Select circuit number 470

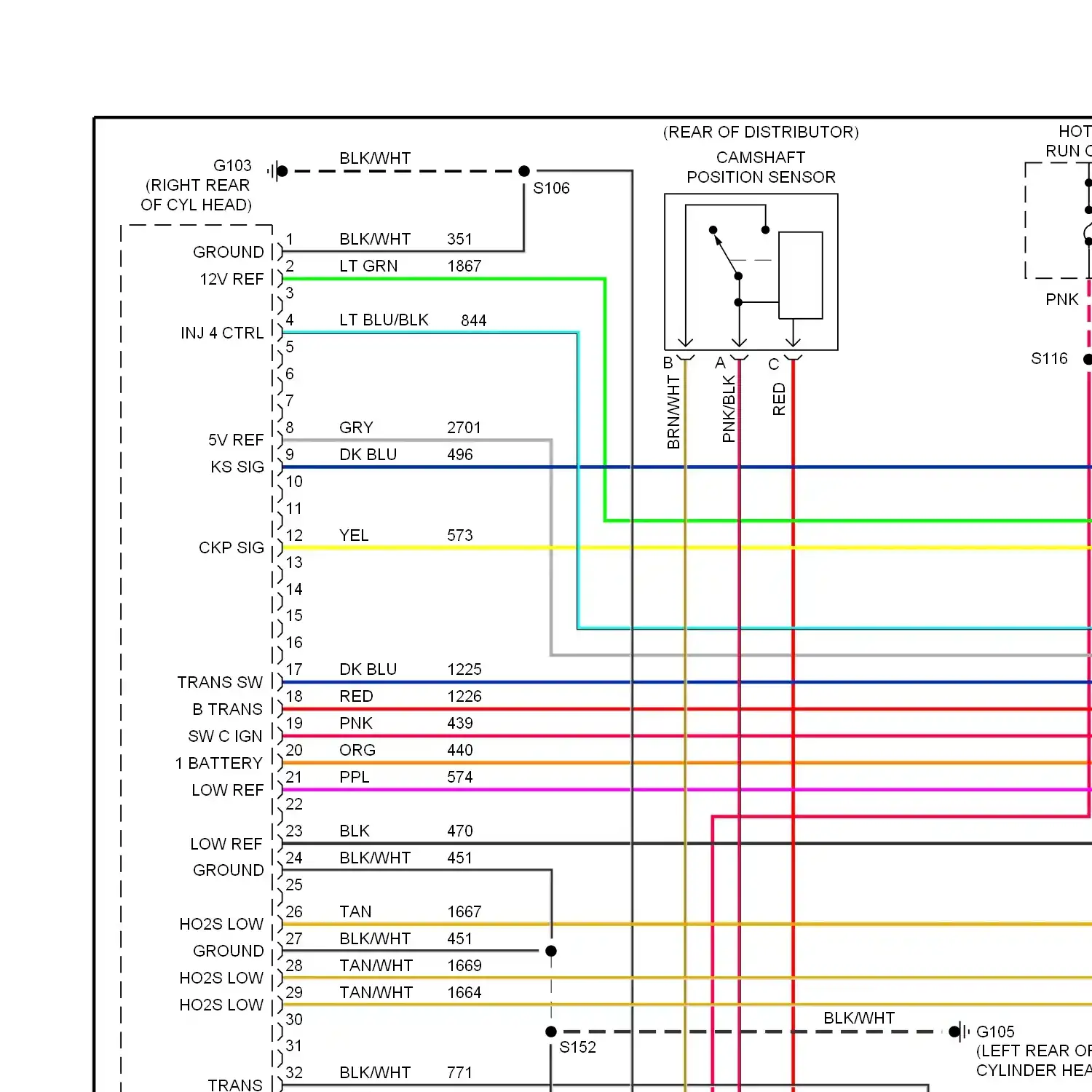pyautogui.click(x=460, y=831)
